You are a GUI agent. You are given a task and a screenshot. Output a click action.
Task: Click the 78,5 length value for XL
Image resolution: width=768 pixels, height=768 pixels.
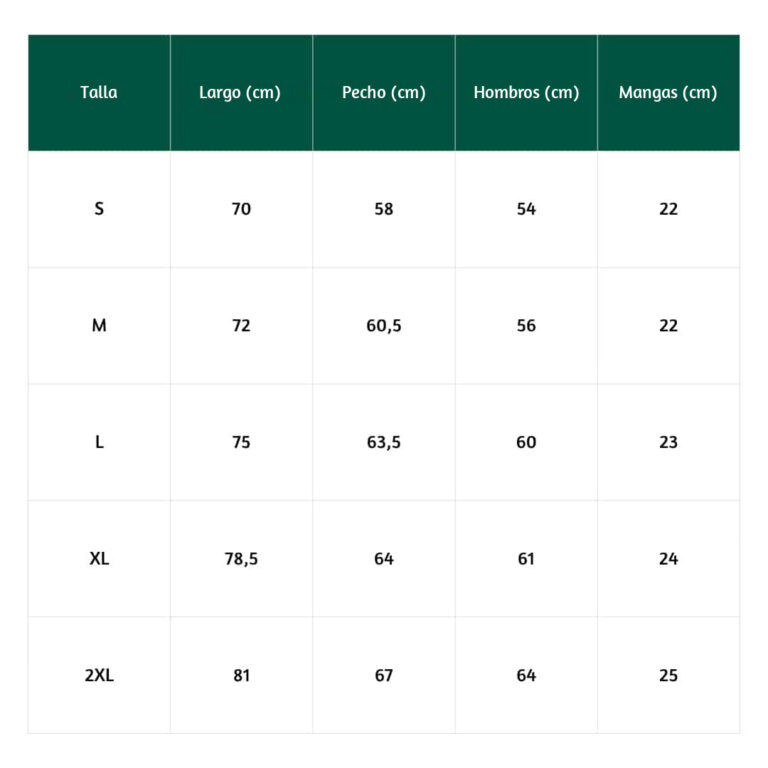tap(241, 559)
